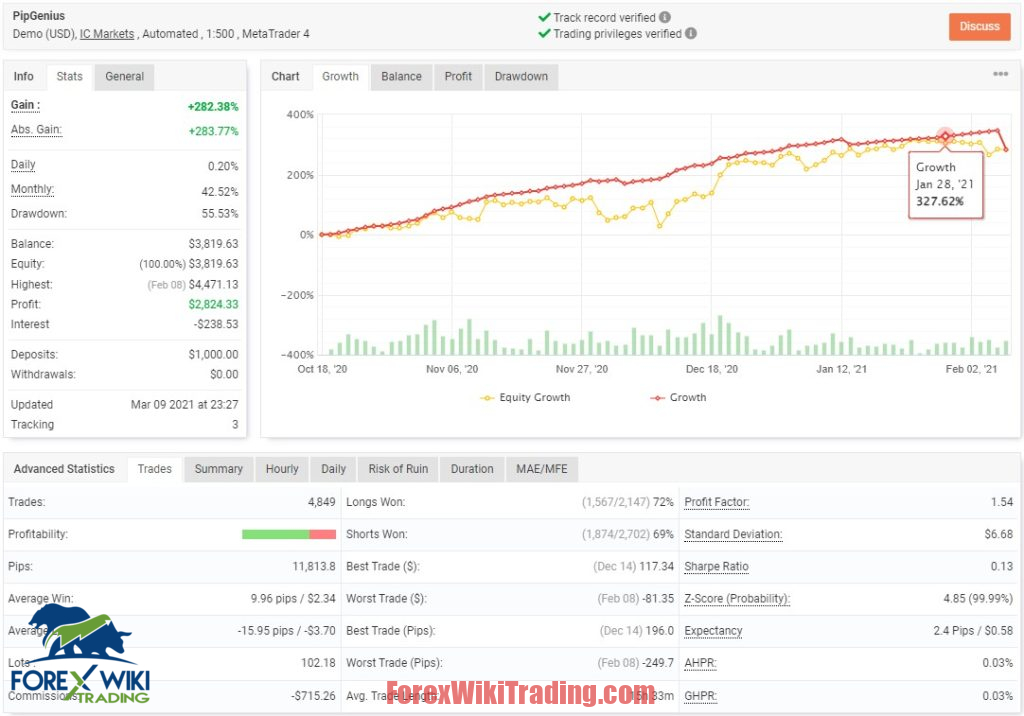Click the orange Discuss button
This screenshot has height=716, width=1024.
pos(980,27)
